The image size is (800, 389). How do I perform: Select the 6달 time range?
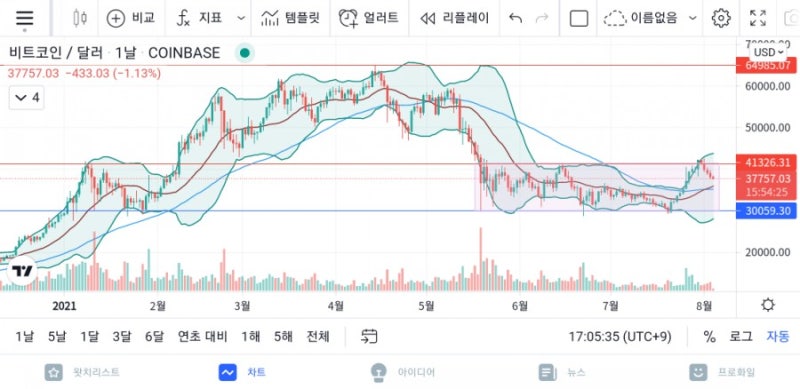click(155, 336)
